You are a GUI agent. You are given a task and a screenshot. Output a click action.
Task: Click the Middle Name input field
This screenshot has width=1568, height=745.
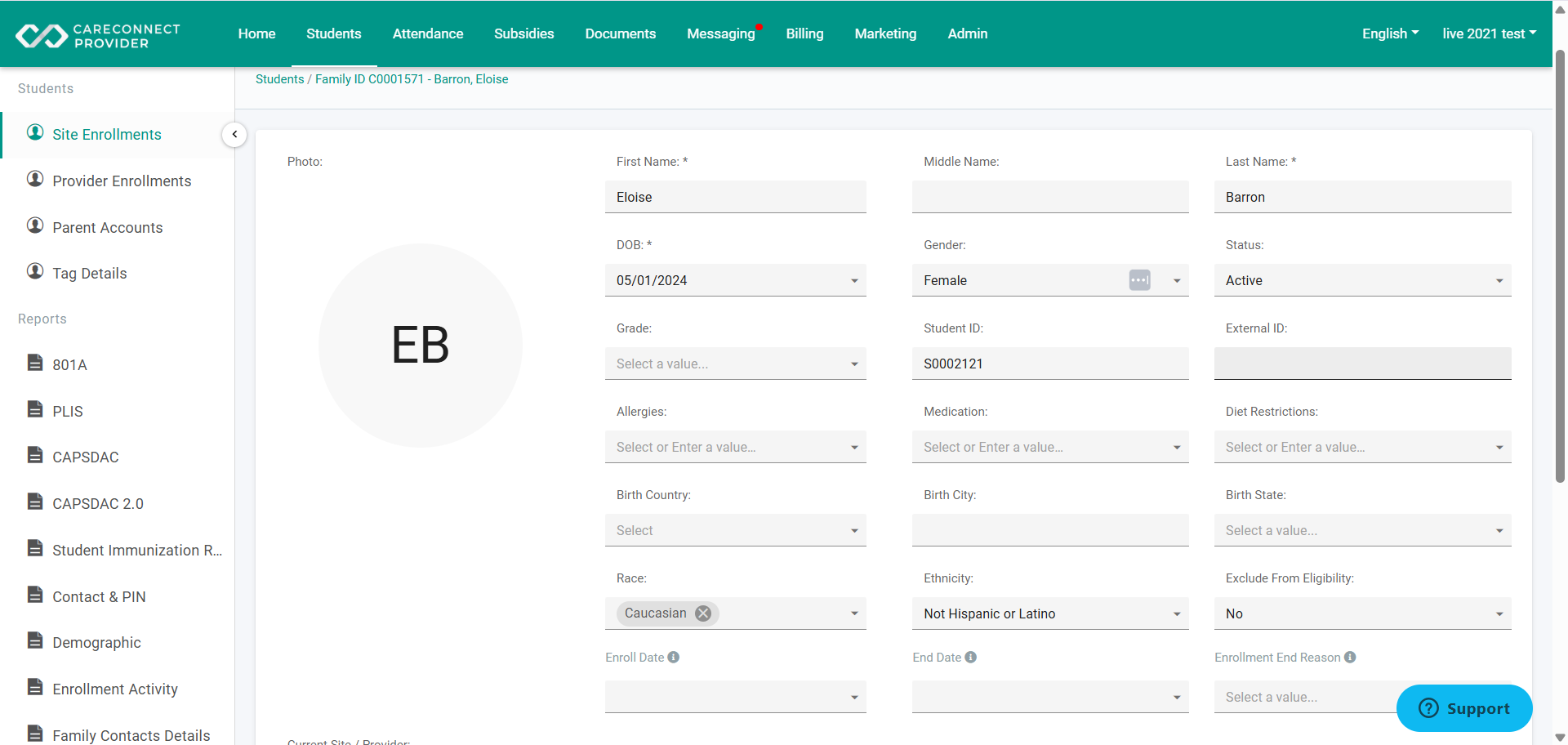[1050, 197]
